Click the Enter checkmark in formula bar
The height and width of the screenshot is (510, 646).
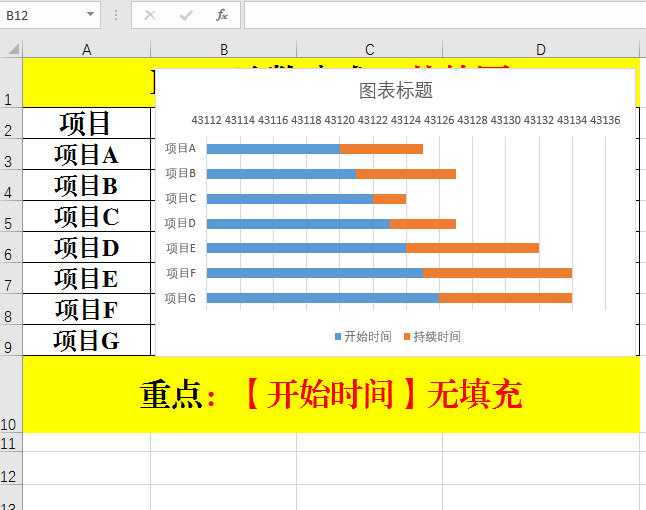tap(186, 15)
